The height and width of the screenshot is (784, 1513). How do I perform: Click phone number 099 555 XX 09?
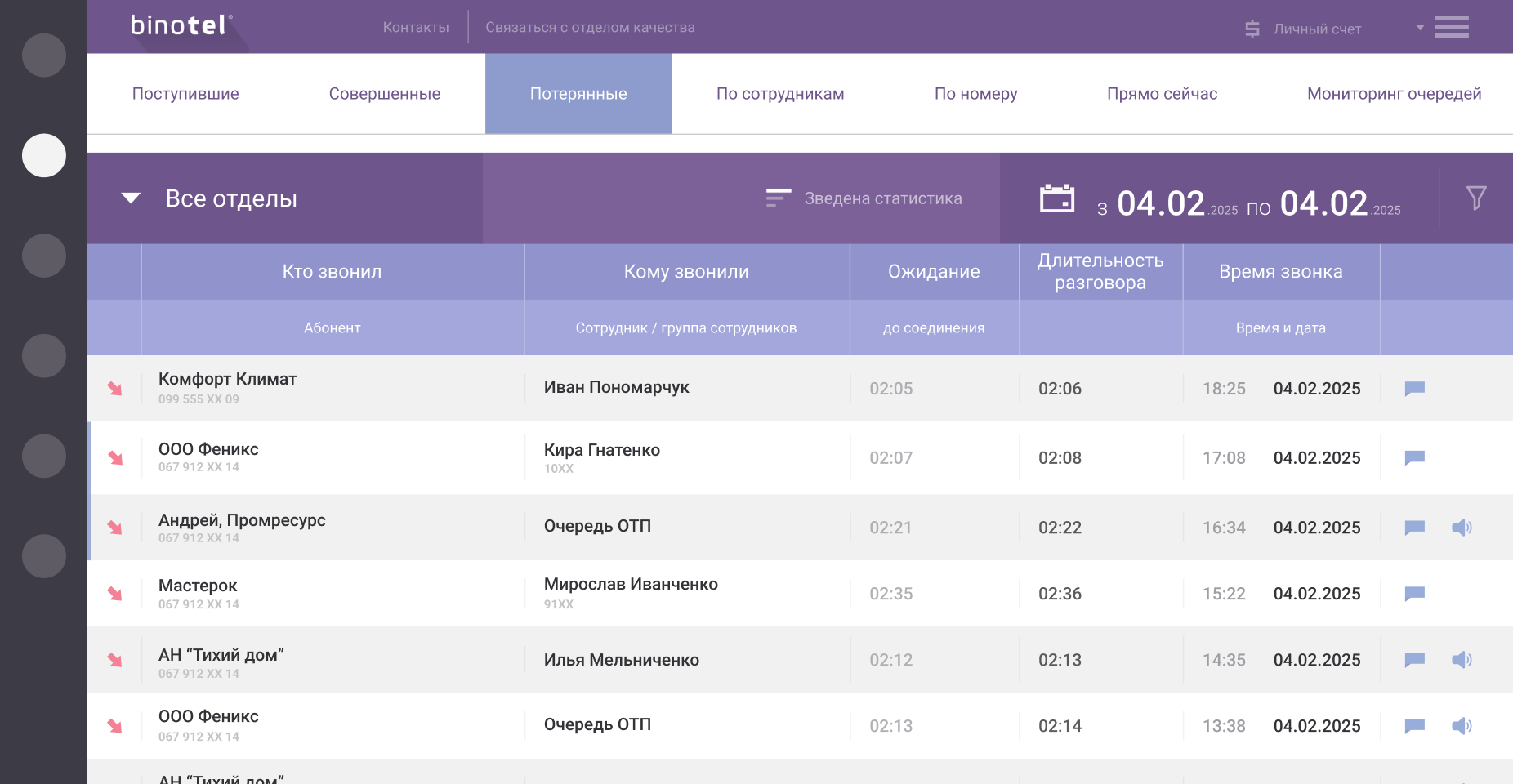[199, 399]
